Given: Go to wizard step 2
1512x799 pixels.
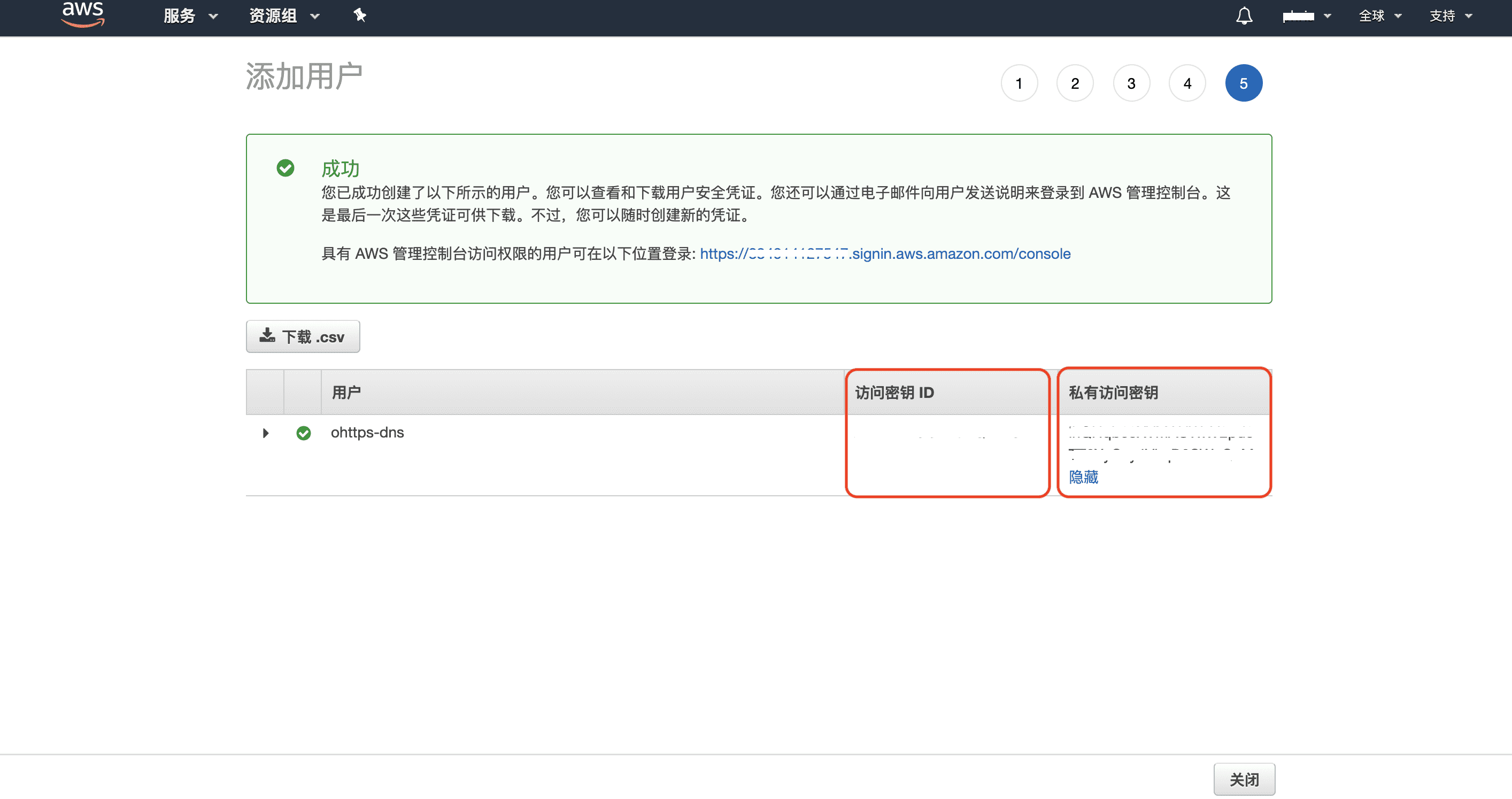Looking at the screenshot, I should pos(1075,83).
